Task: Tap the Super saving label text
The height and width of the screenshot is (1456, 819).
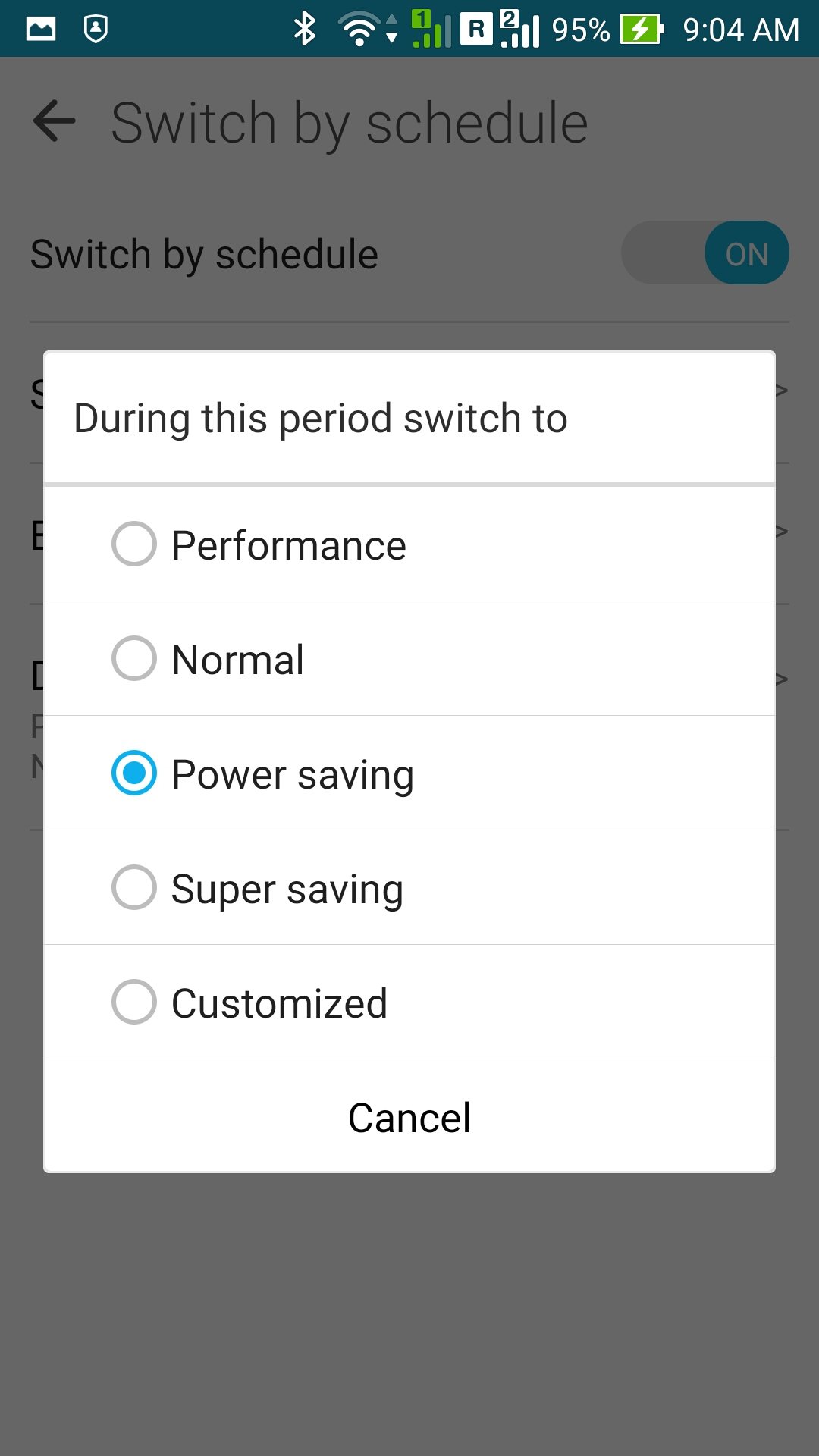Action: click(x=287, y=889)
